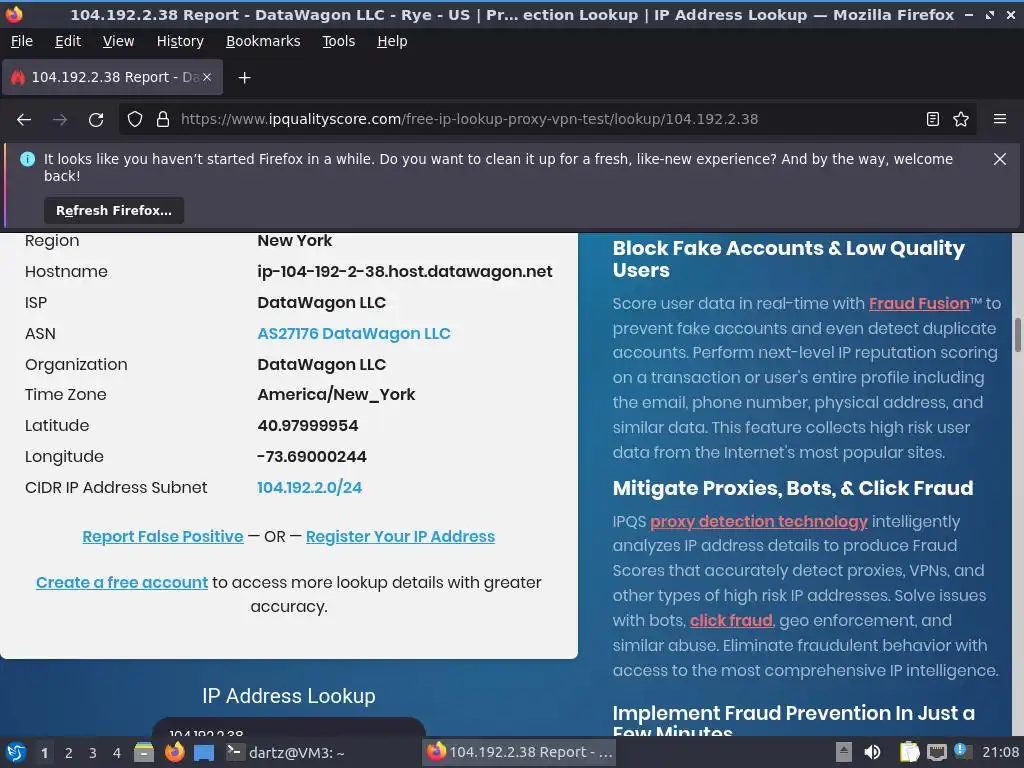The image size is (1024, 768).
Task: Click the America/New_York time zone value
Action: [336, 394]
